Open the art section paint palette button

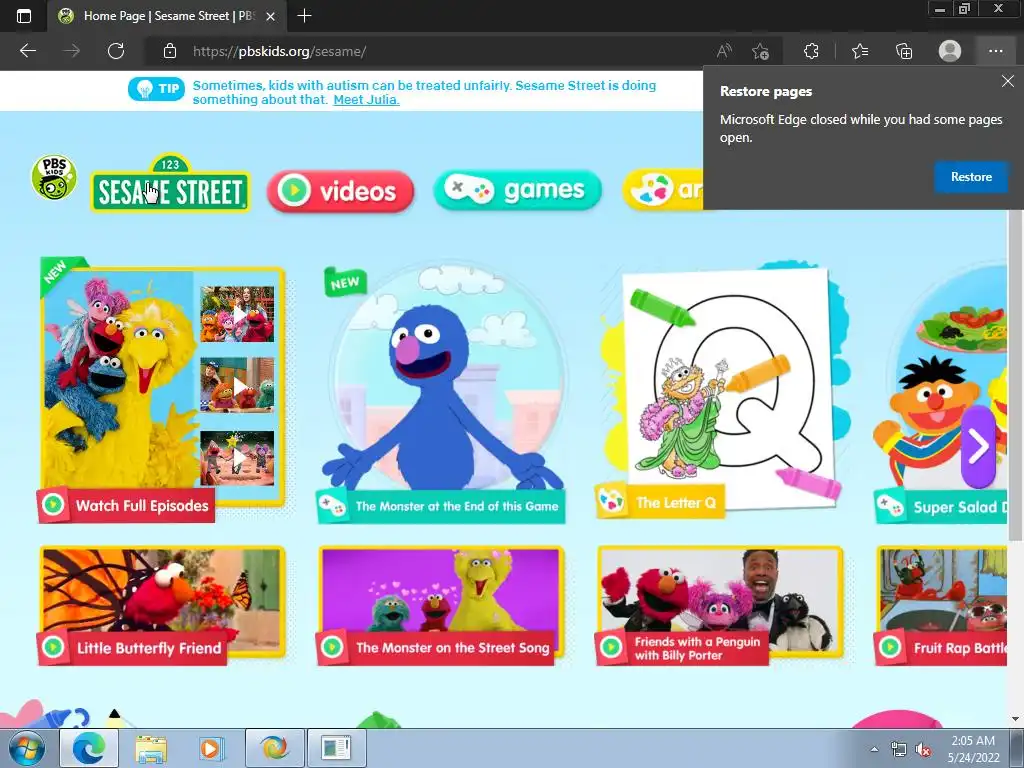tap(664, 190)
